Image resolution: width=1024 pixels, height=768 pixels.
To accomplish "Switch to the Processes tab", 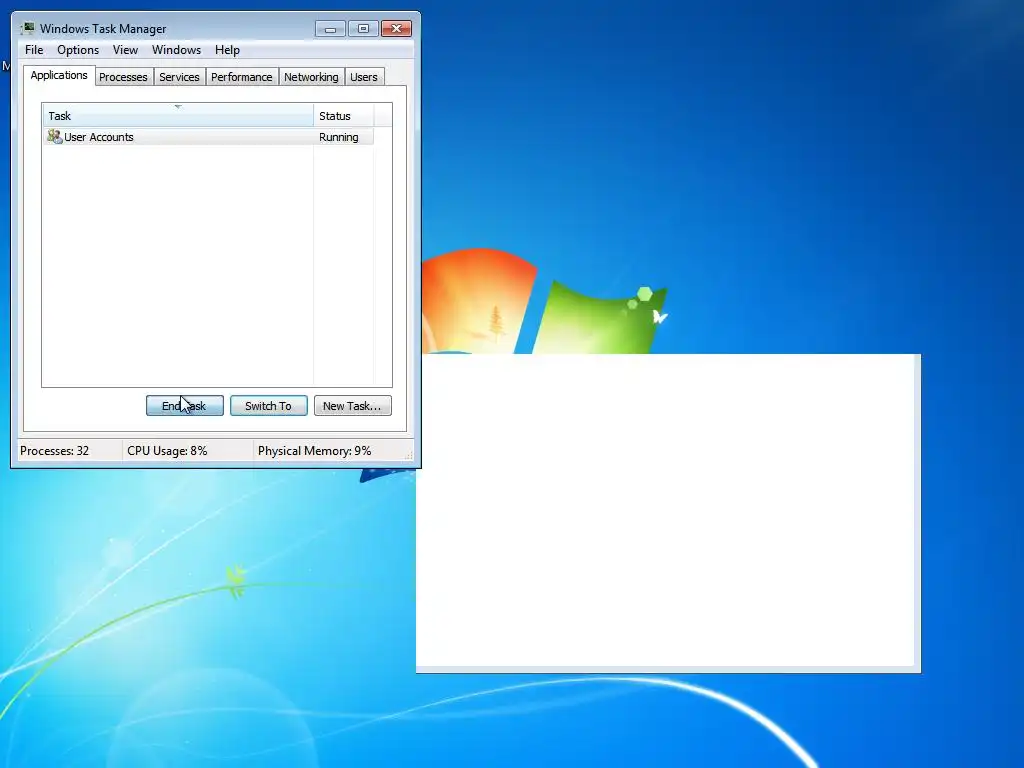I will [123, 77].
